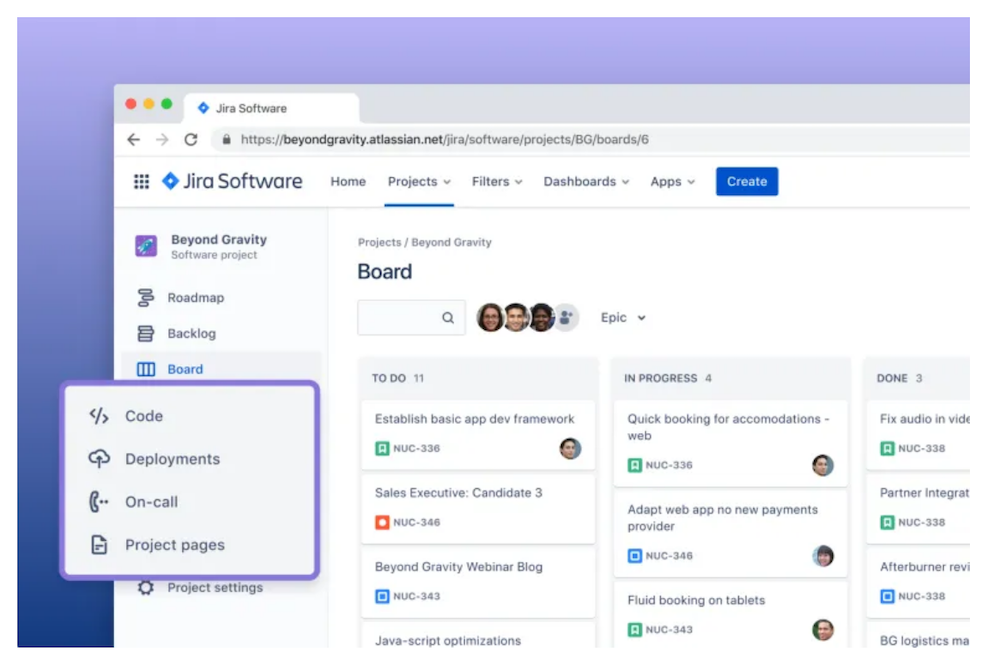Click the Backlog icon in the sidebar
1000x658 pixels.
(x=145, y=333)
